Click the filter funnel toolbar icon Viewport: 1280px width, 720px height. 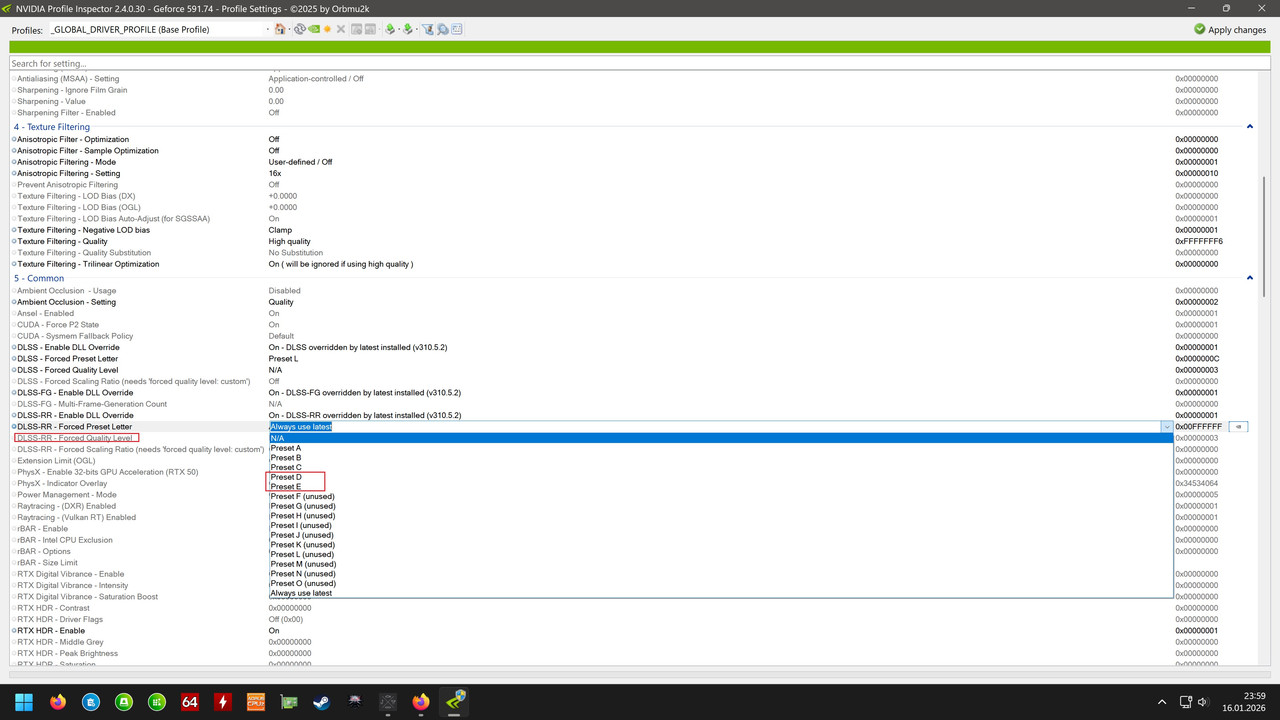pos(428,29)
